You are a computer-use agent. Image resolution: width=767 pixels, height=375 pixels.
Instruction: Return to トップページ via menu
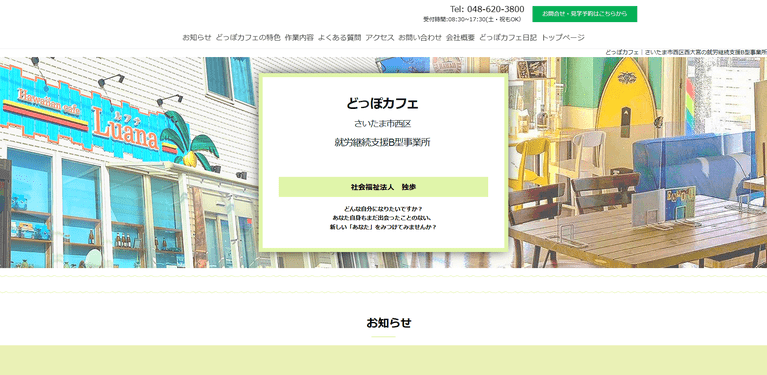pyautogui.click(x=563, y=38)
